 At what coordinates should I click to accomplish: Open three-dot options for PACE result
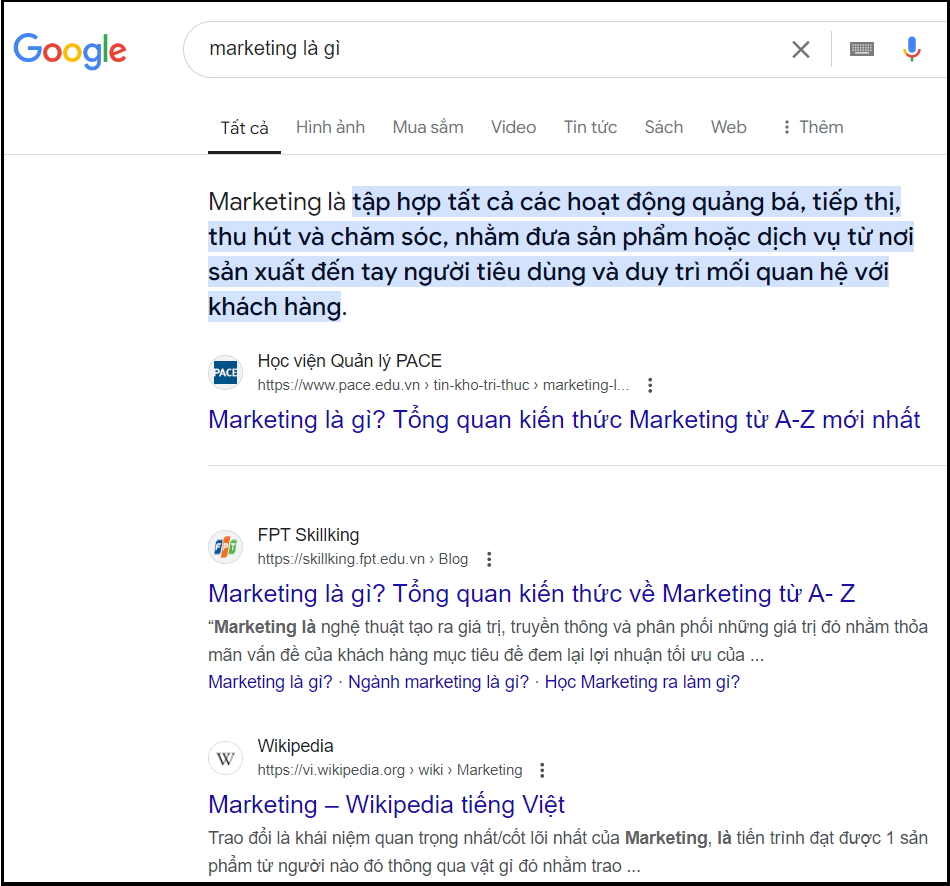tap(650, 385)
